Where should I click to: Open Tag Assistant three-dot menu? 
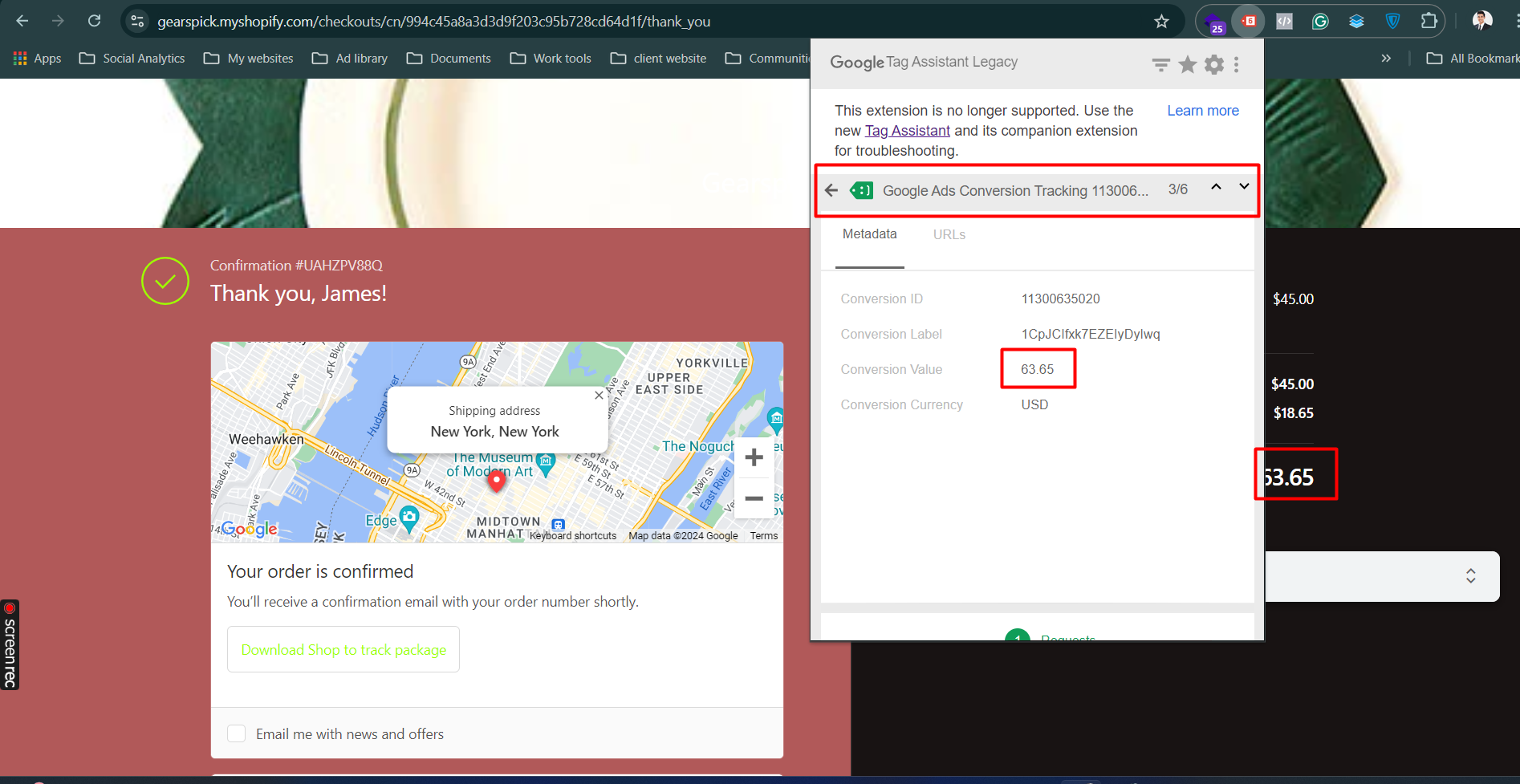click(1236, 64)
